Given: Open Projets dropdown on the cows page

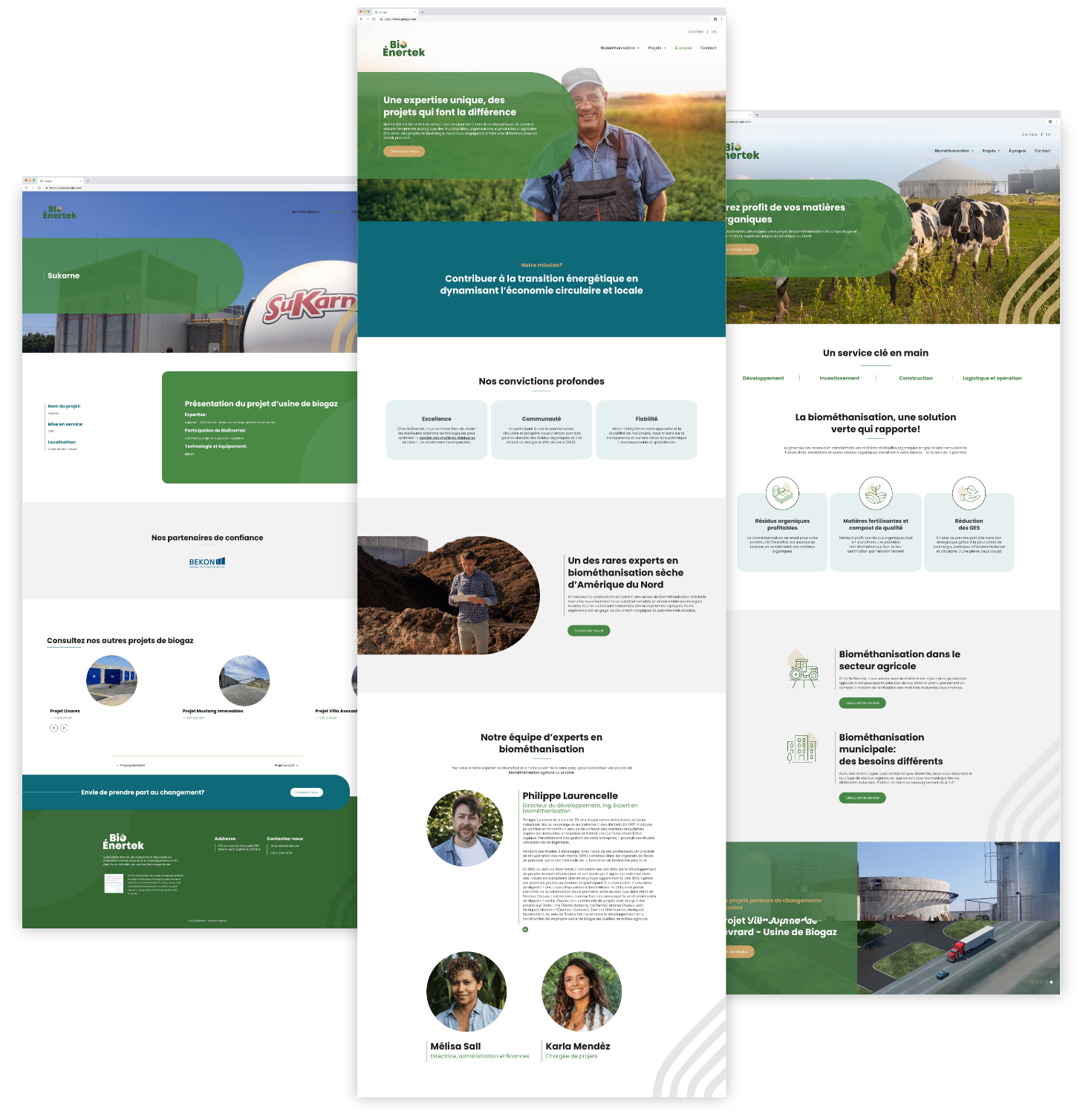Looking at the screenshot, I should tap(991, 151).
